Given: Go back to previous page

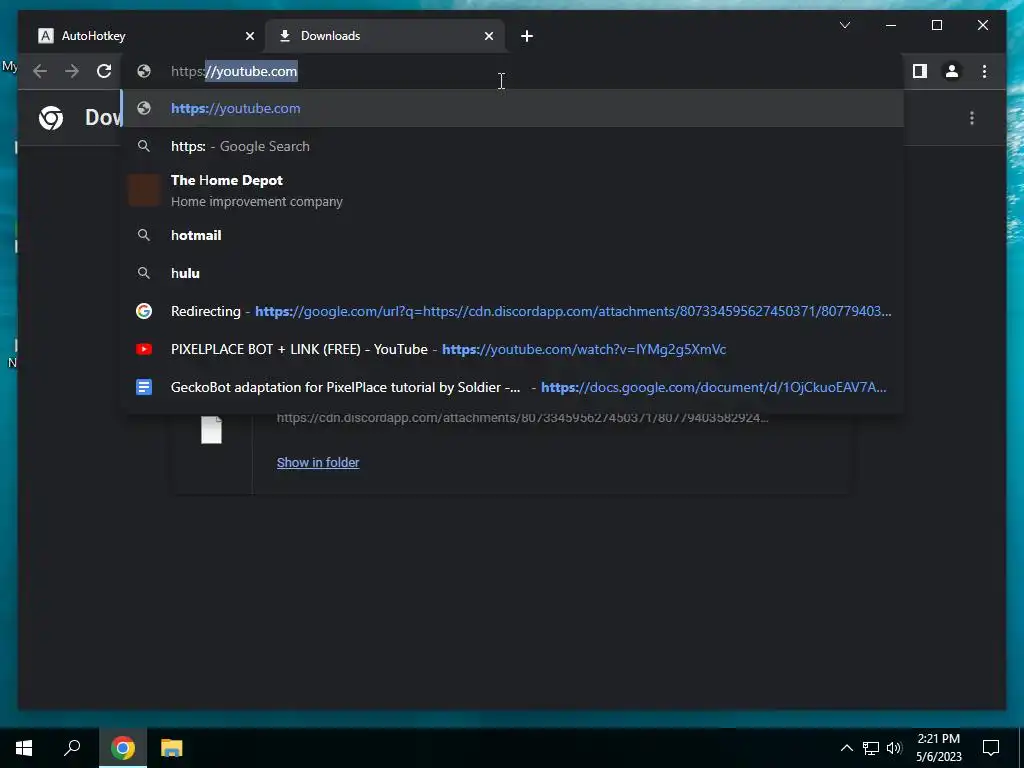Looking at the screenshot, I should pos(40,71).
